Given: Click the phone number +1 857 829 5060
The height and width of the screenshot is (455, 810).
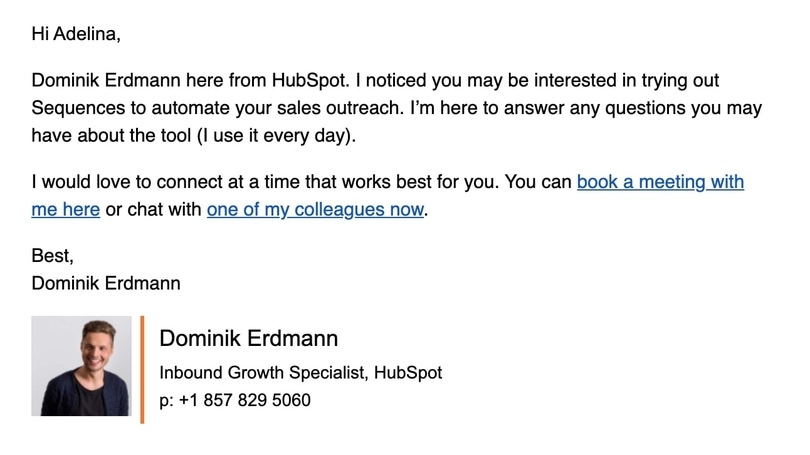Looking at the screenshot, I should (244, 400).
